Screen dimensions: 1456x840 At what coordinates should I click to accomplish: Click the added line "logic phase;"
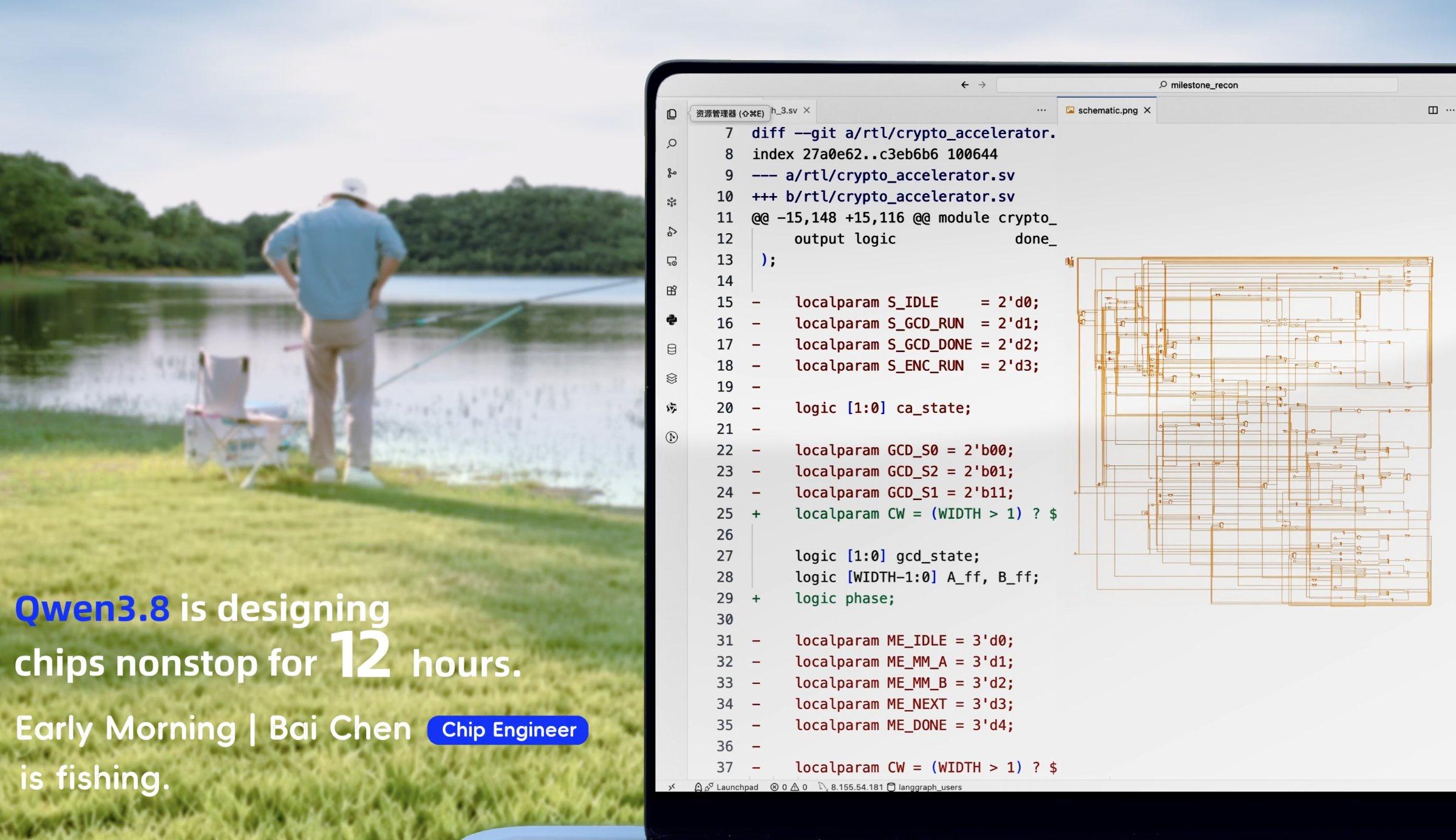pos(845,598)
